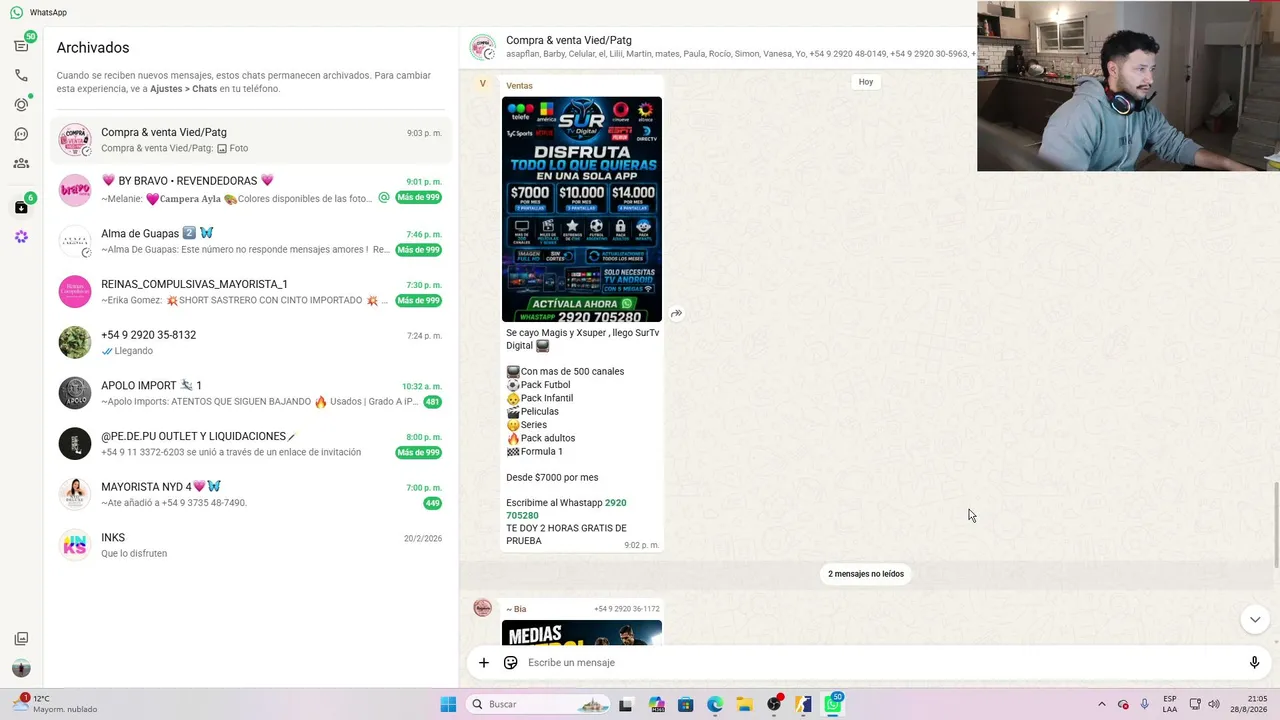Image resolution: width=1280 pixels, height=720 pixels.
Task: Open the Alma de Guapas chat
Action: pos(251,241)
